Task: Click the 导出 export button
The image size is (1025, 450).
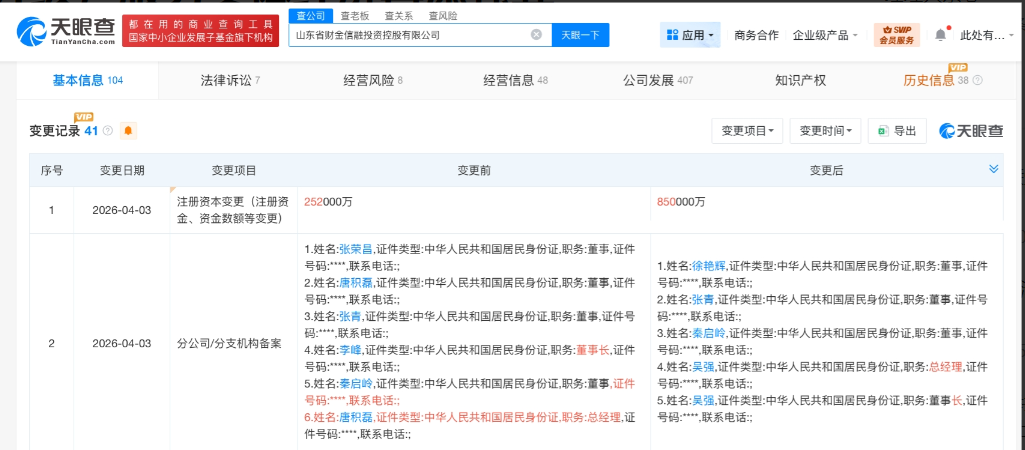Action: point(897,131)
